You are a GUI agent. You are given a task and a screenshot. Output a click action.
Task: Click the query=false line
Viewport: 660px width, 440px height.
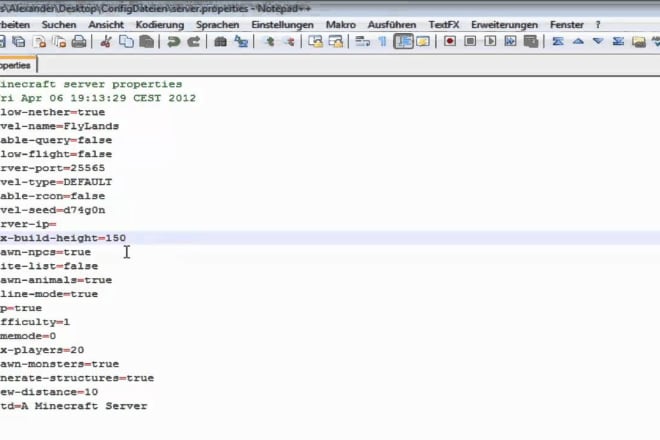[x=56, y=140]
